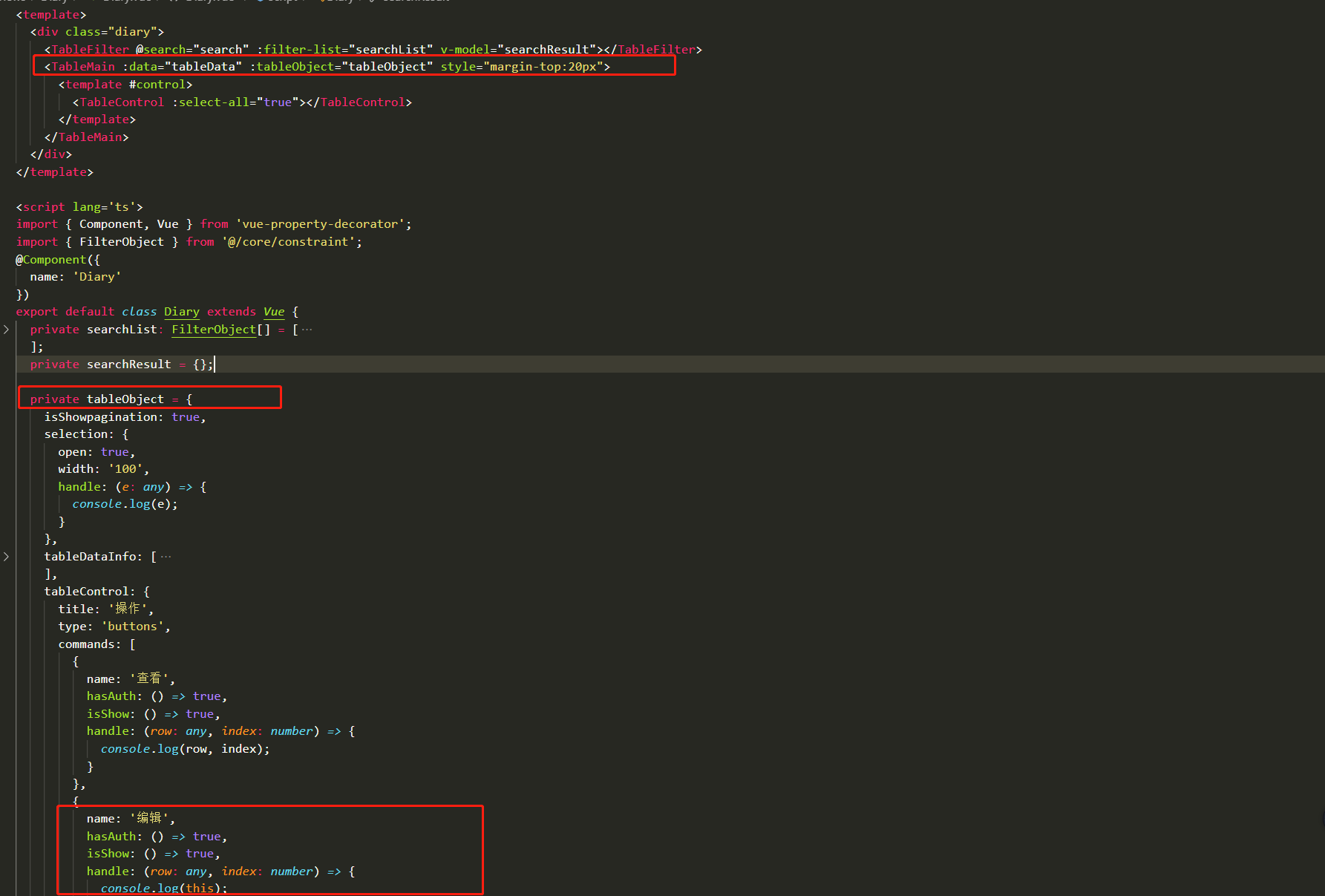Click the console.log(this) statement
1325x896 pixels.
click(165, 889)
